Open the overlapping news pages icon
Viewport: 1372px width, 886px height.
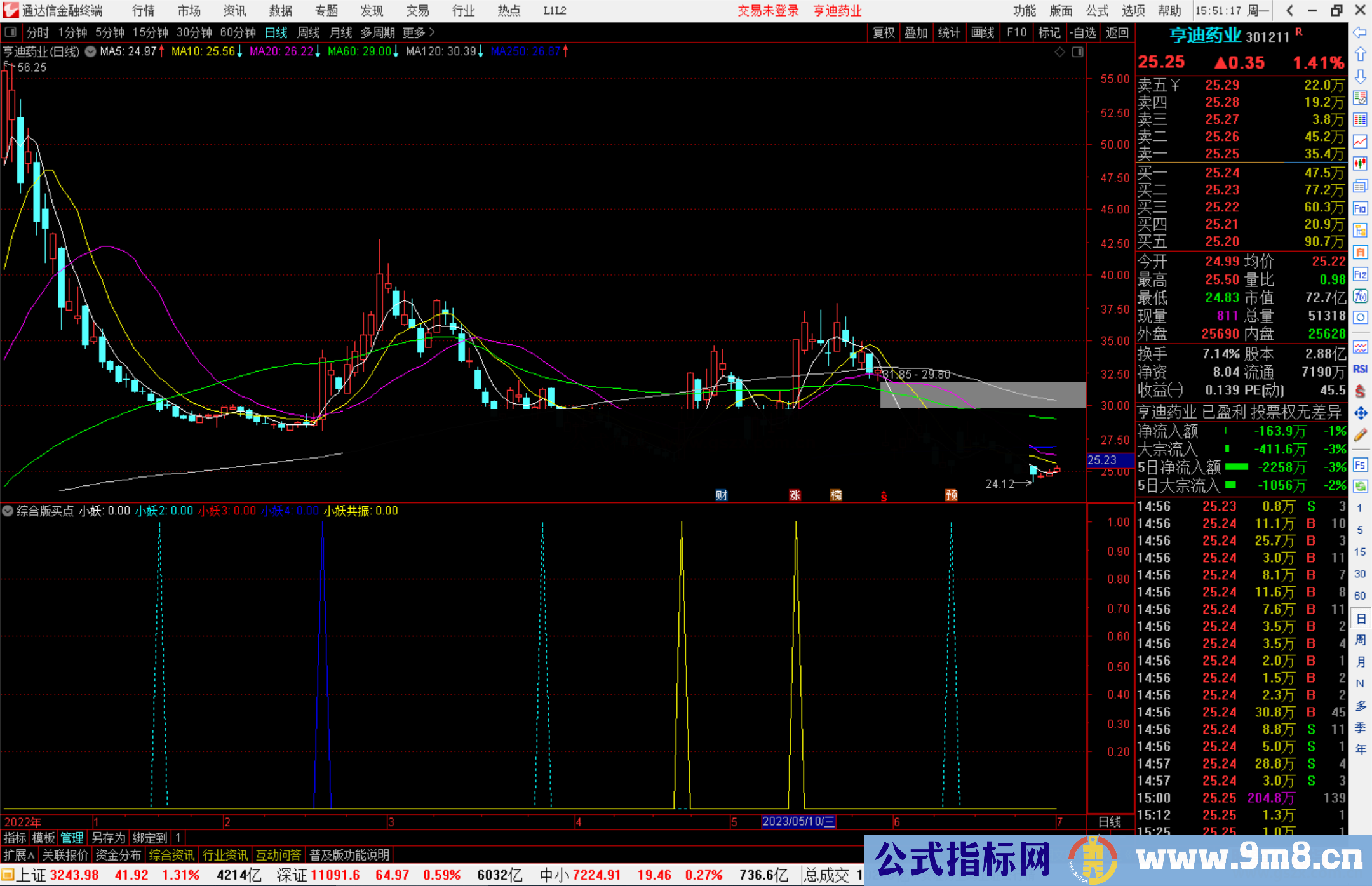coord(1360,186)
